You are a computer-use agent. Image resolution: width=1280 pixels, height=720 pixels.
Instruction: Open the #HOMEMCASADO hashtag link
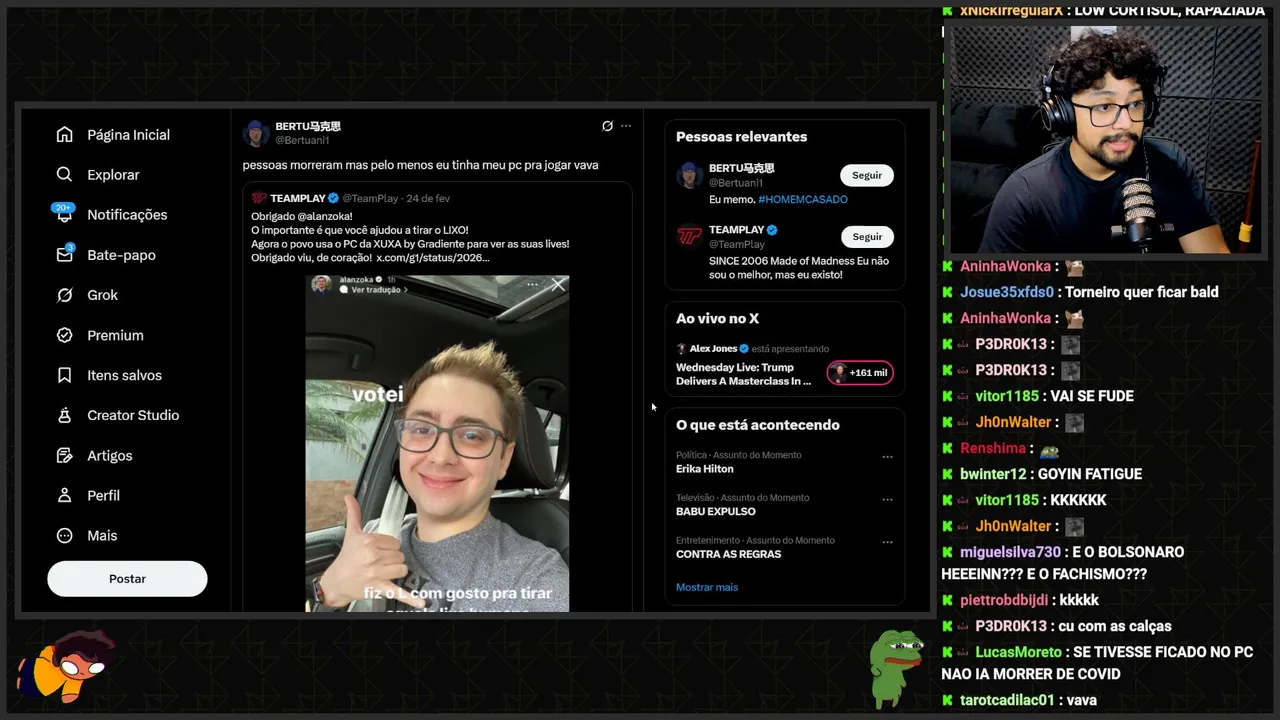click(803, 199)
